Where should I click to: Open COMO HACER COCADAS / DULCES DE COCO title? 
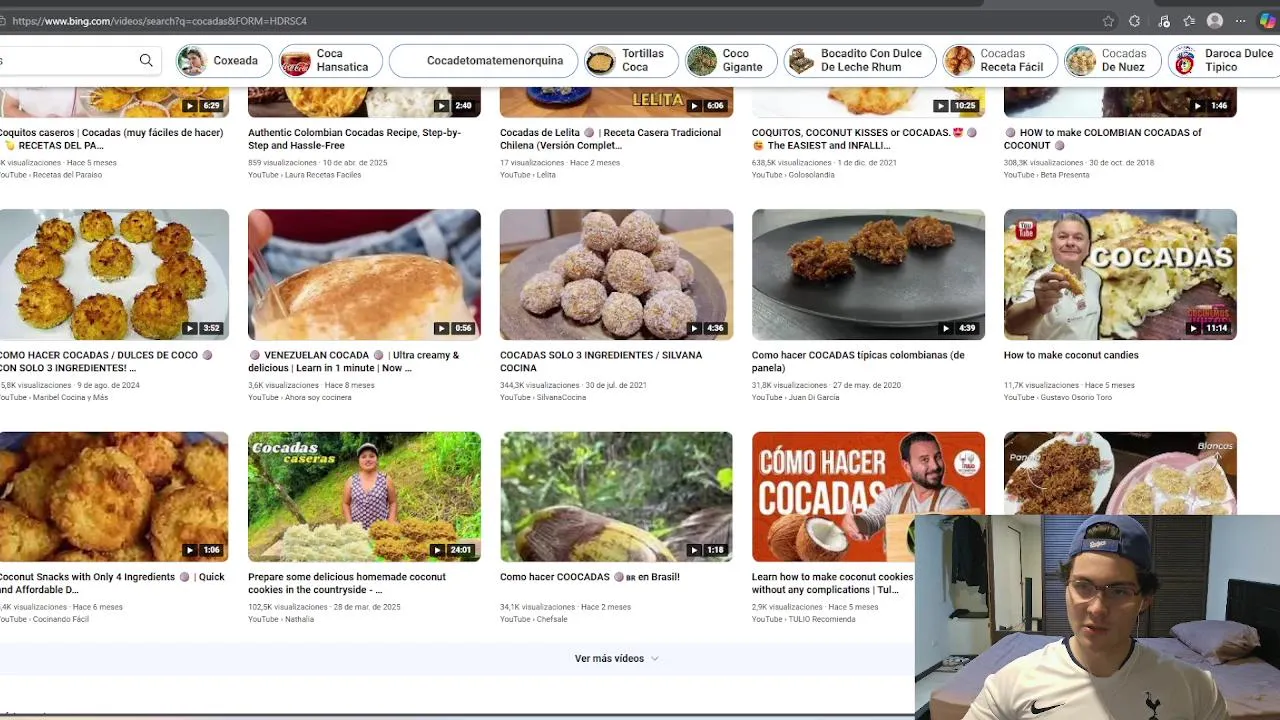point(106,362)
